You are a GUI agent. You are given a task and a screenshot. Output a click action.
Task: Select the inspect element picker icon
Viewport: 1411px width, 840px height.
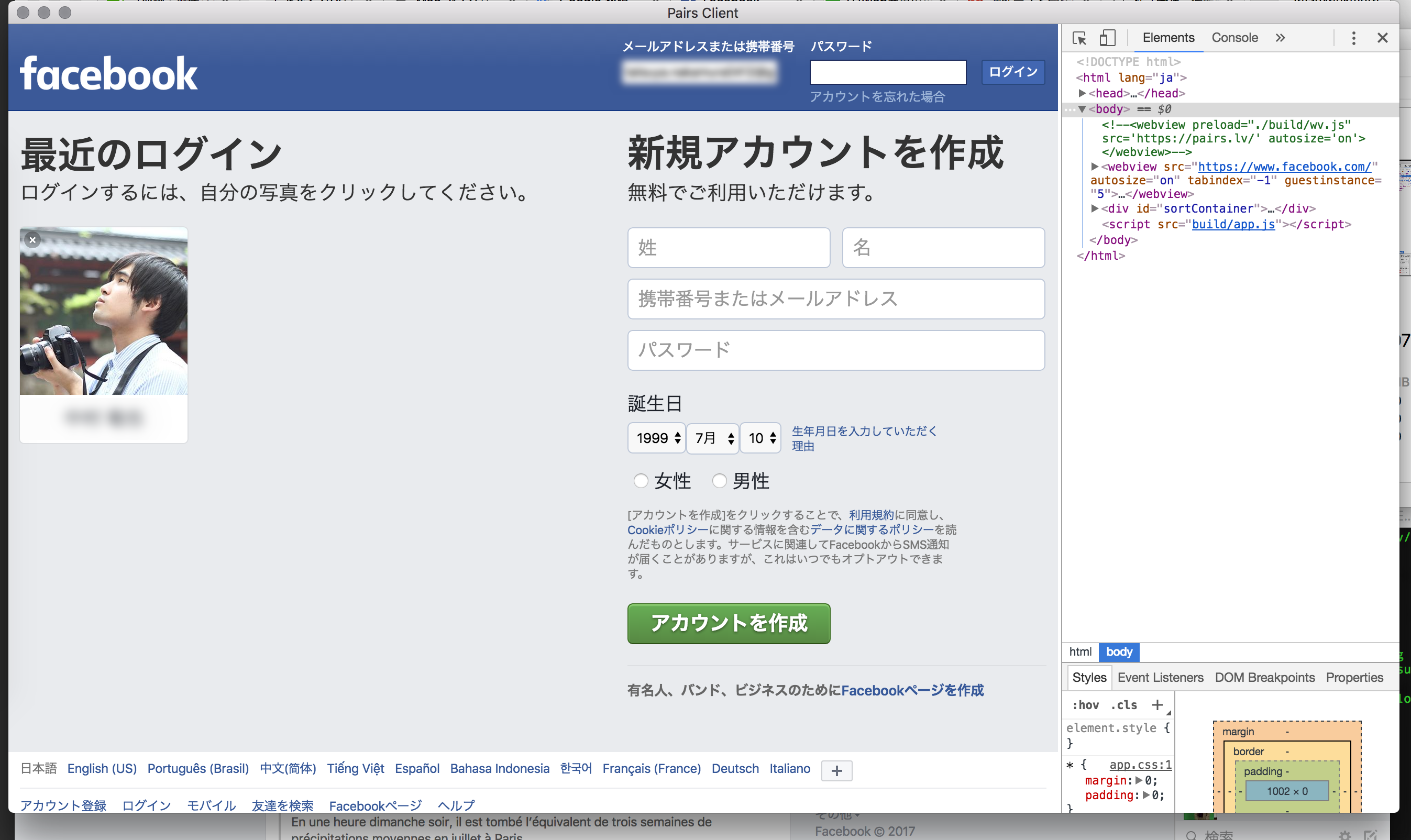[x=1079, y=38]
